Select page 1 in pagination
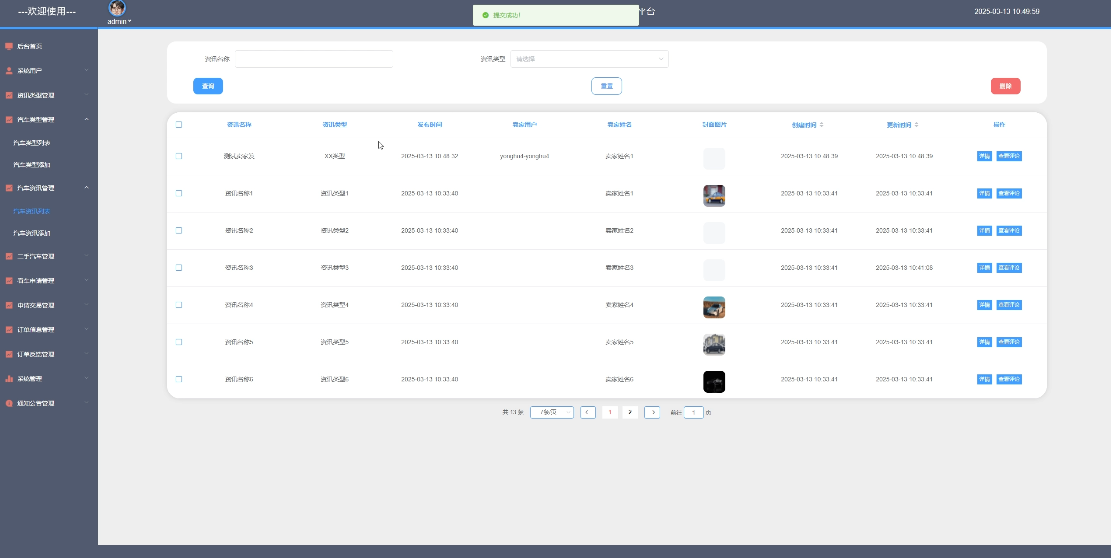The height and width of the screenshot is (558, 1111). pyautogui.click(x=609, y=412)
